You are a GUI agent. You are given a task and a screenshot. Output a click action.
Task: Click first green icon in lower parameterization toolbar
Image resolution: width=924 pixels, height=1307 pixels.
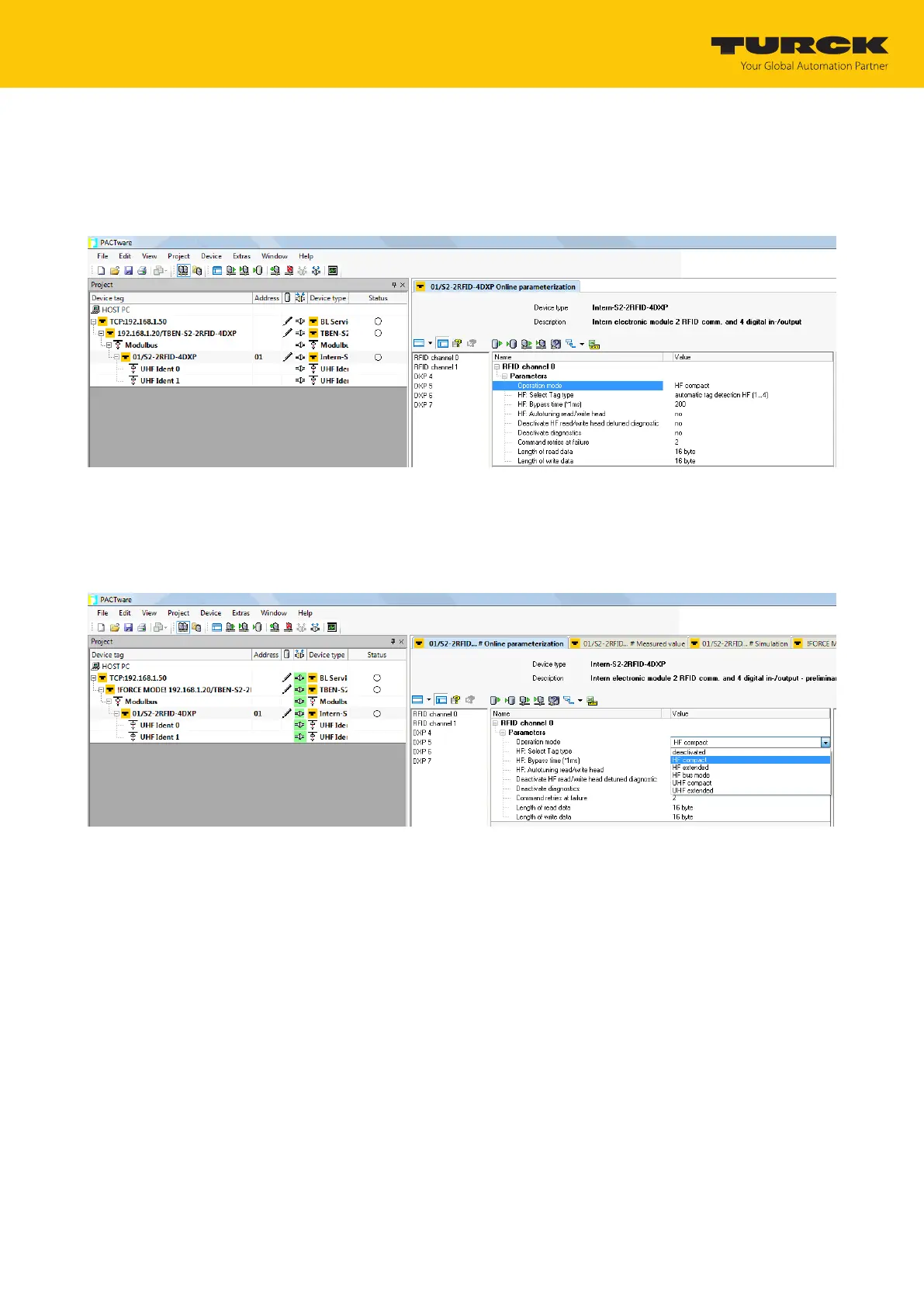point(495,700)
